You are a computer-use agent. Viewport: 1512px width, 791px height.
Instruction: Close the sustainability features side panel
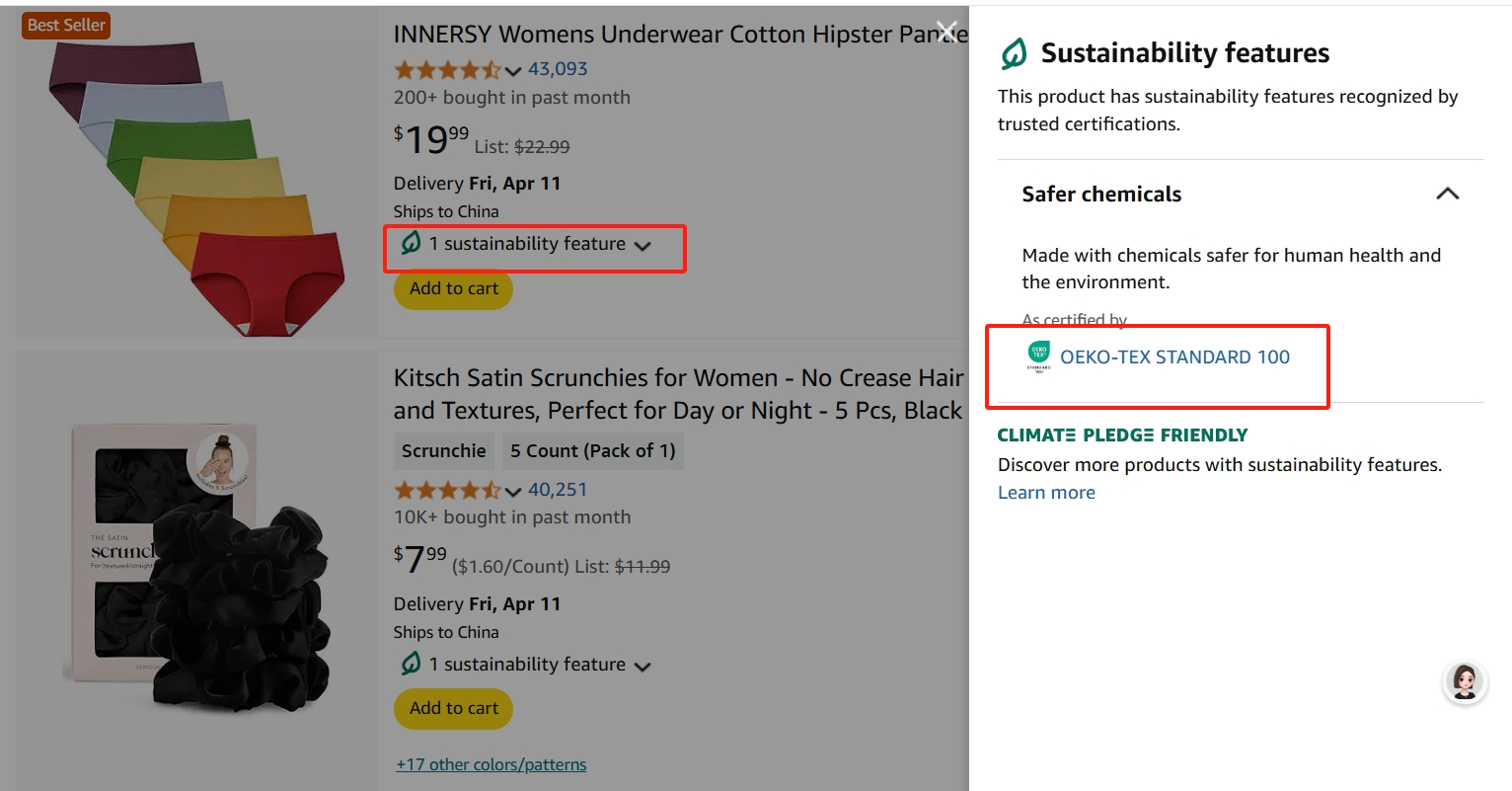(946, 31)
